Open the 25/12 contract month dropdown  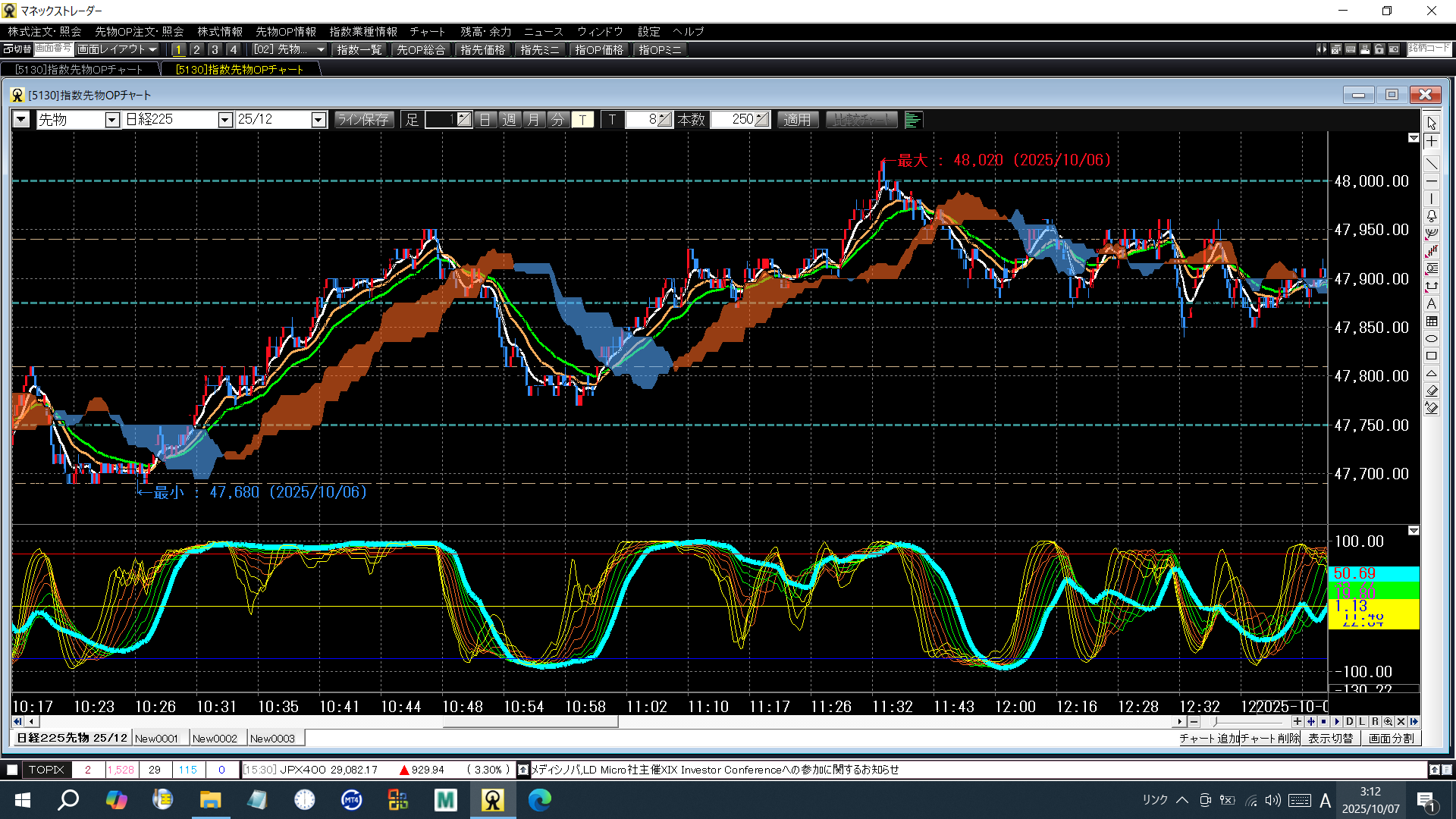(318, 120)
